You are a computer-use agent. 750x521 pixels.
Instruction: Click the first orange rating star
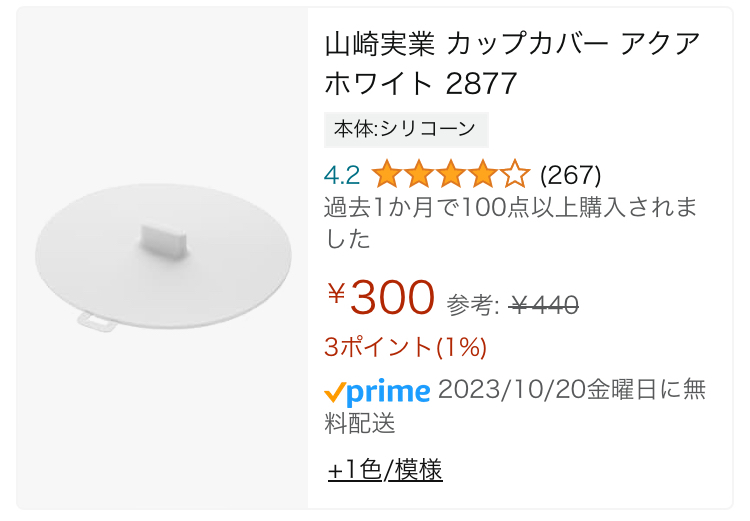386,175
